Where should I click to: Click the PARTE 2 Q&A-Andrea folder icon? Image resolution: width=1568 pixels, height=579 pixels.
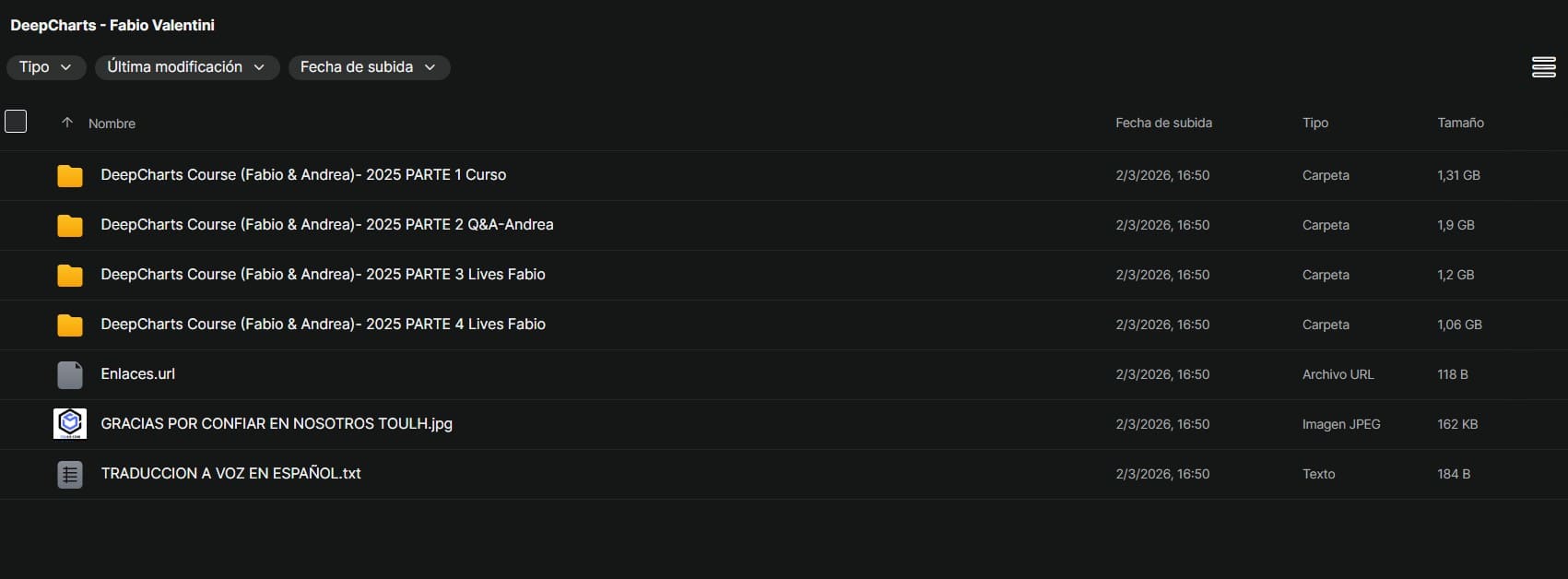[70, 225]
